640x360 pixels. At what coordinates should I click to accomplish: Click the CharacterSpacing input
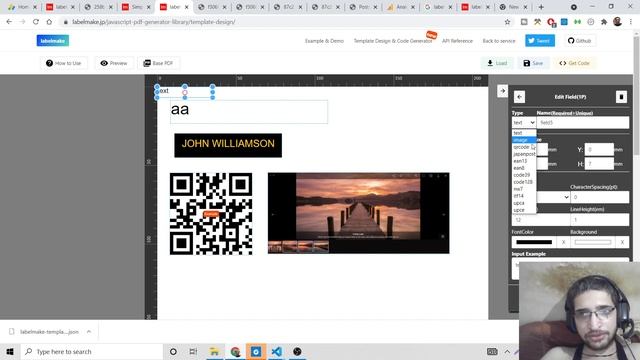pyautogui.click(x=600, y=197)
